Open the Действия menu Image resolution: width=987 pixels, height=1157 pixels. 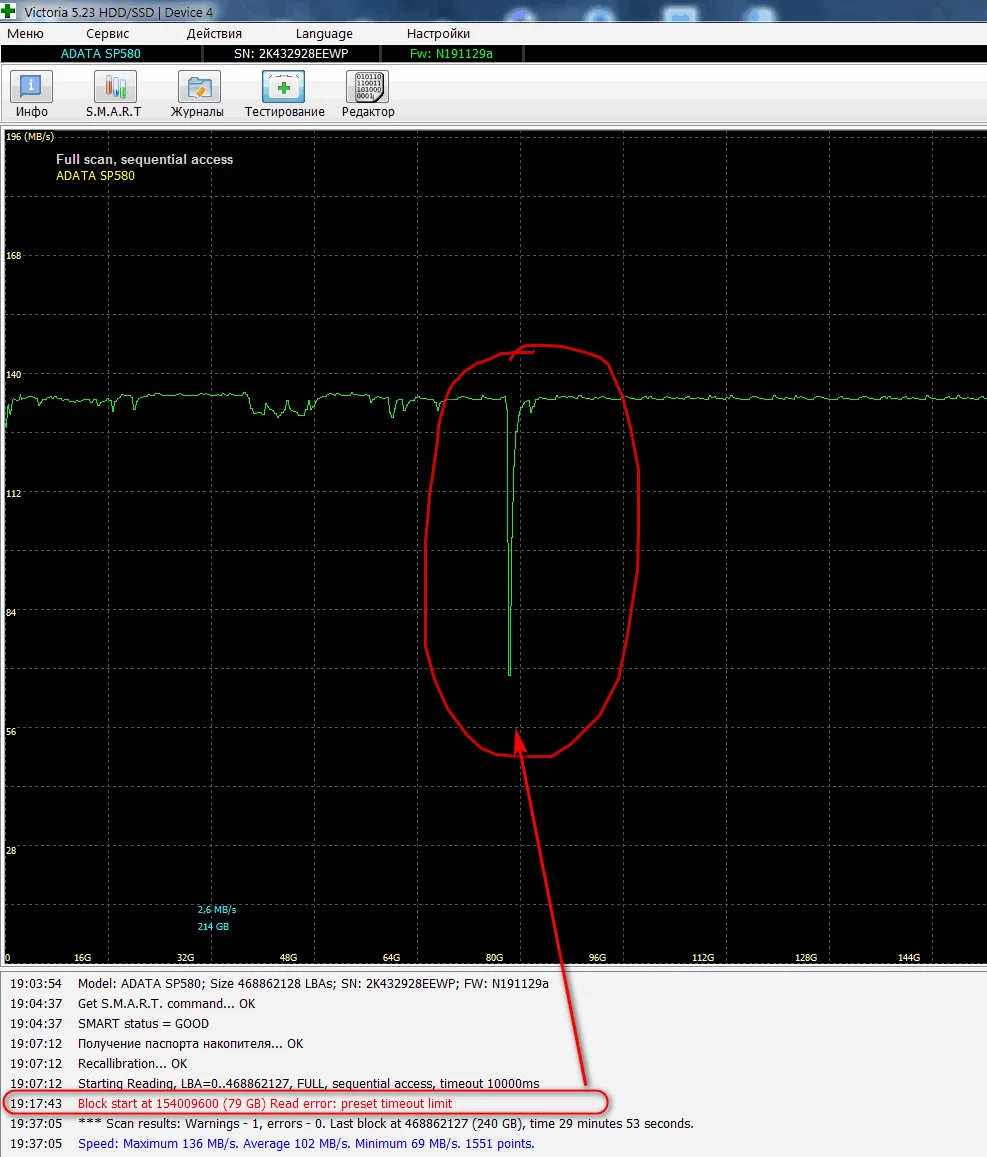click(x=214, y=33)
